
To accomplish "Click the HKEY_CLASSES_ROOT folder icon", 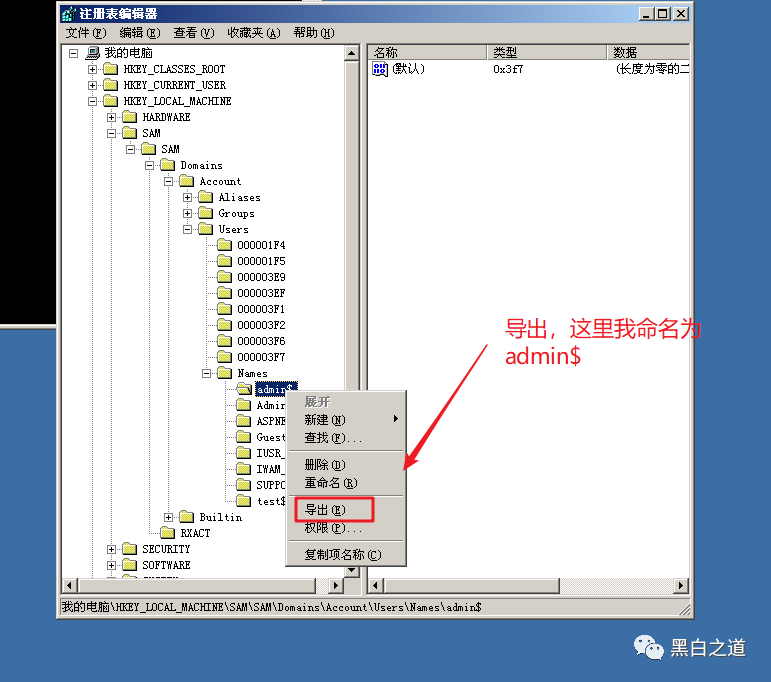I will pyautogui.click(x=111, y=69).
